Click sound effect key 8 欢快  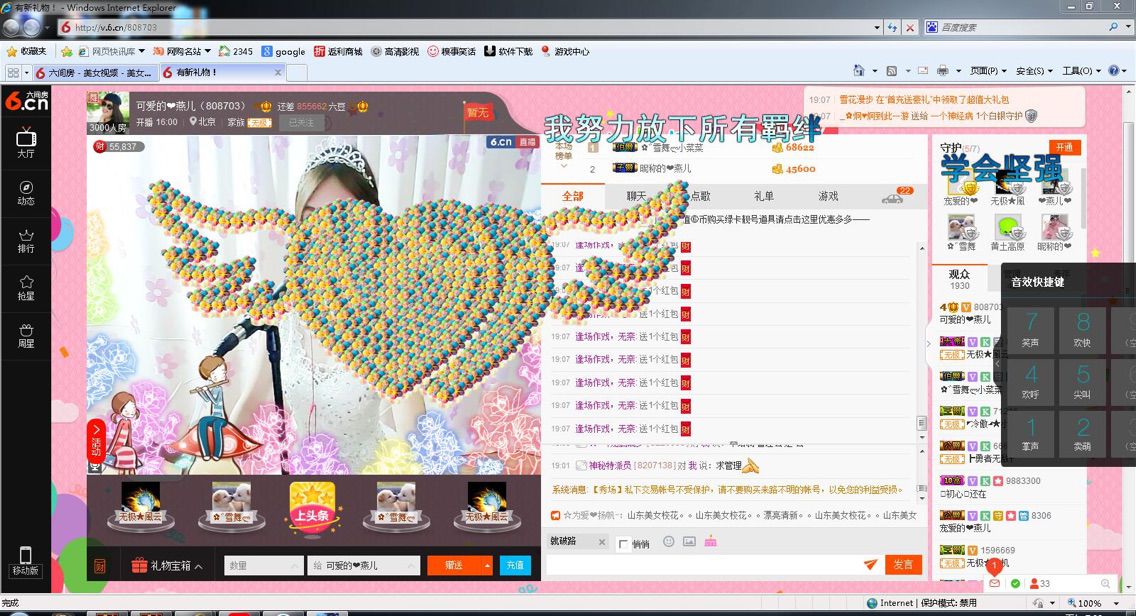1082,330
